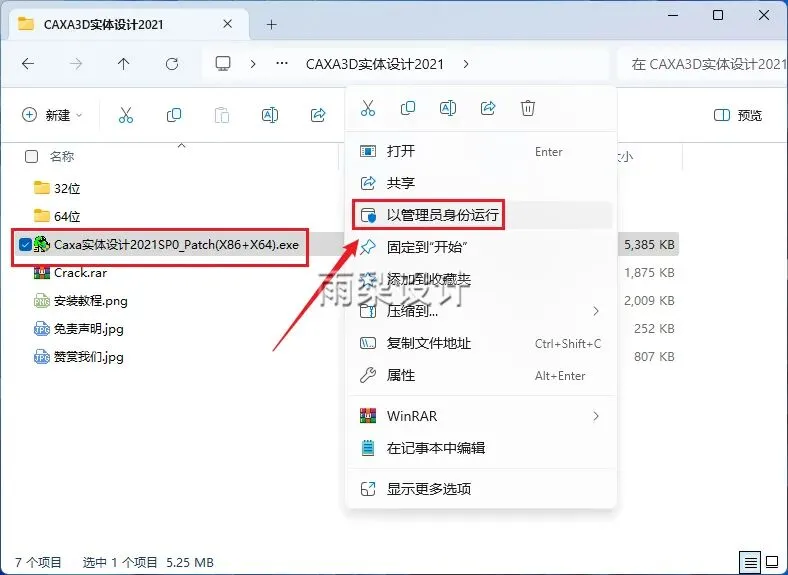
Task: Expand the chevron after the monitor icon
Action: 253,64
